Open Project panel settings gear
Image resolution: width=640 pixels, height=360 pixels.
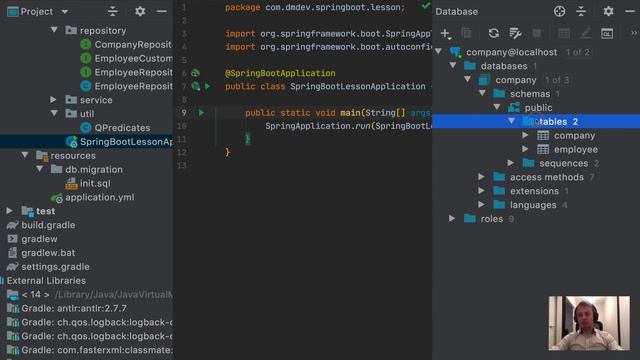[x=140, y=11]
